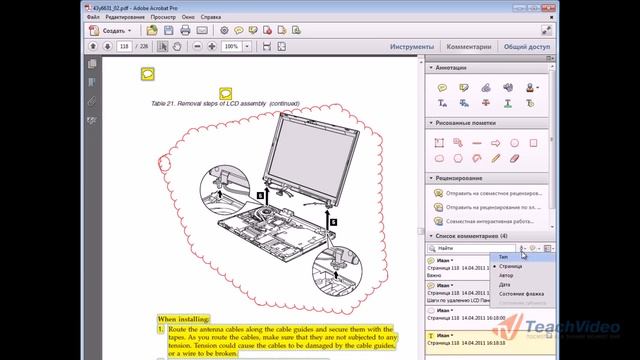Viewport: 640px width, 360px height.
Task: Sort comments by Автор
Action: coord(522,276)
